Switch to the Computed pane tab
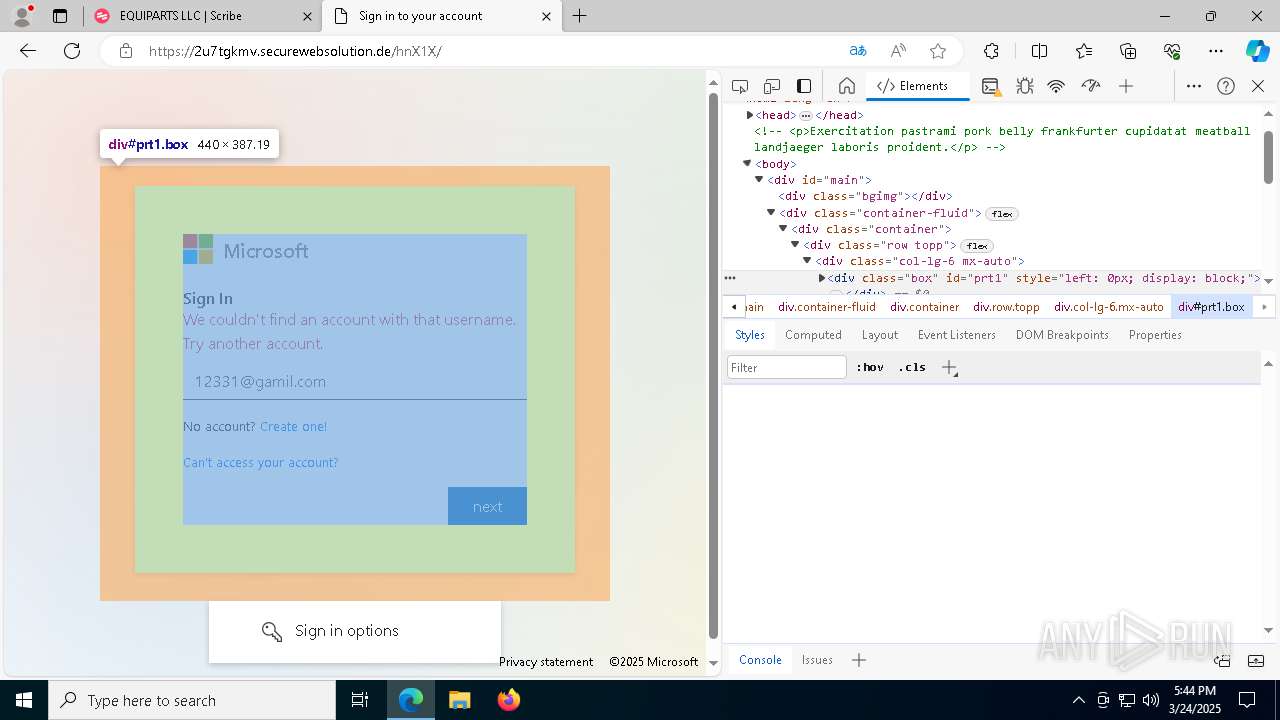Screen dimensions: 1280x720 pyautogui.click(x=813, y=335)
